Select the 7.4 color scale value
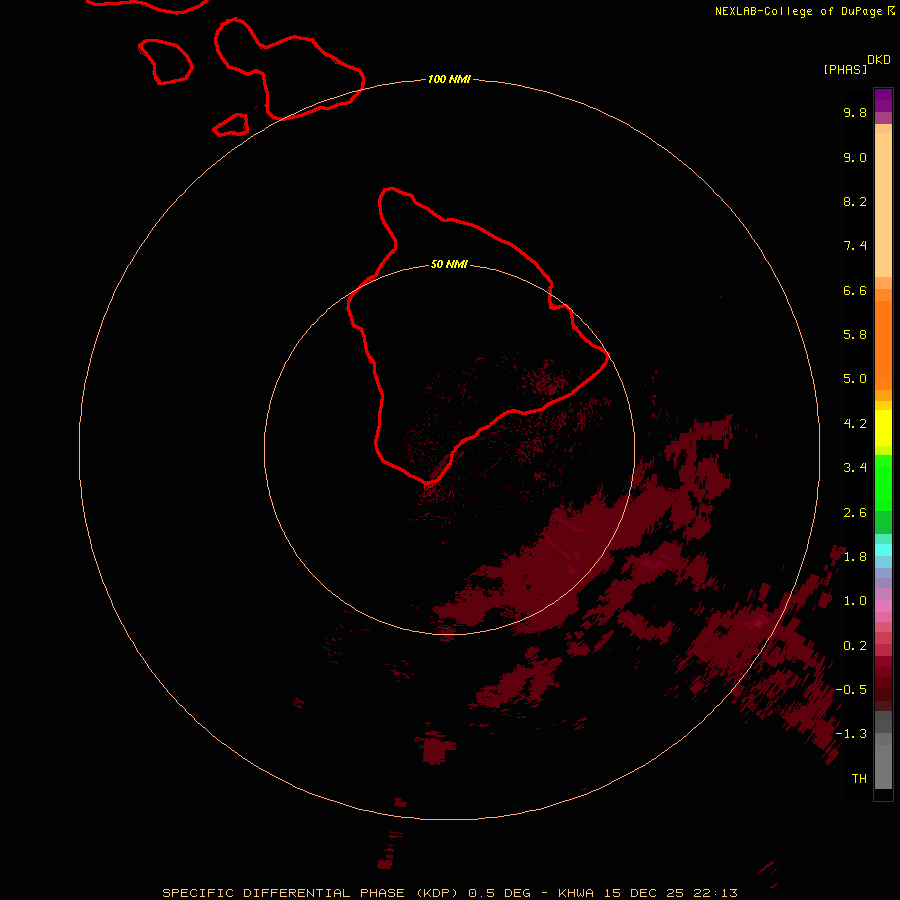This screenshot has height=900, width=900. pos(855,246)
